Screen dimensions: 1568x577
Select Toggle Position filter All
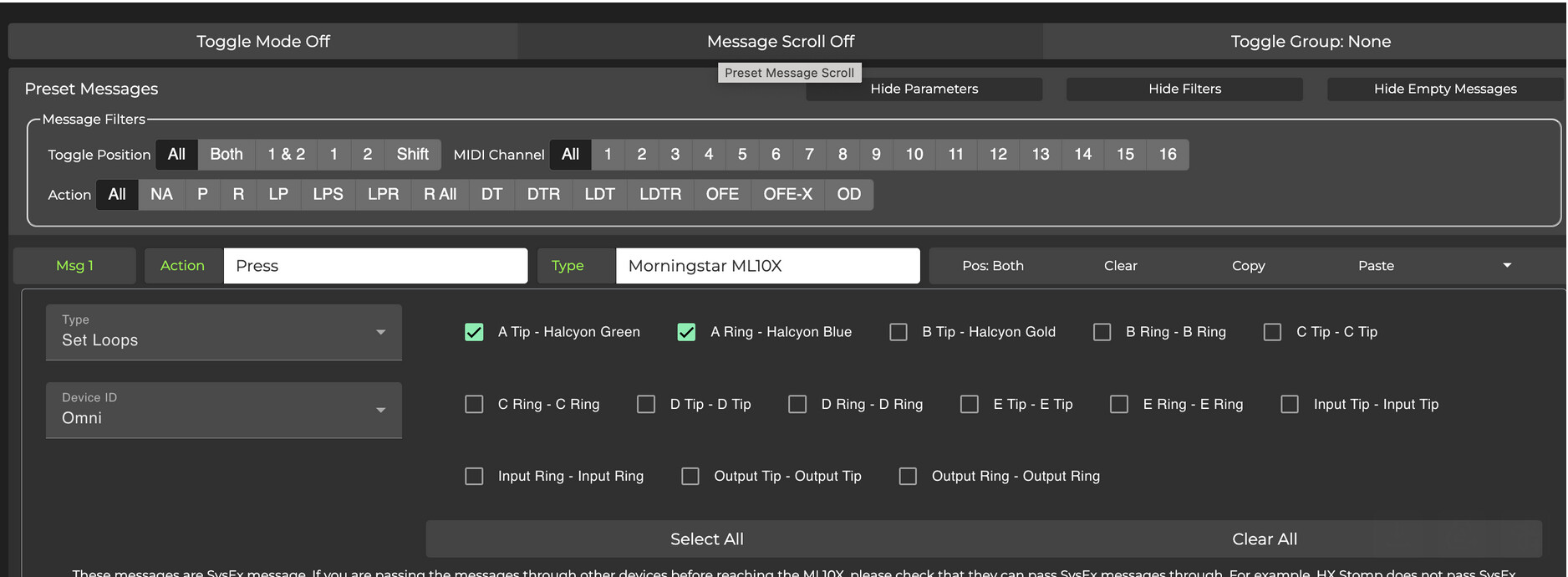[x=176, y=154]
